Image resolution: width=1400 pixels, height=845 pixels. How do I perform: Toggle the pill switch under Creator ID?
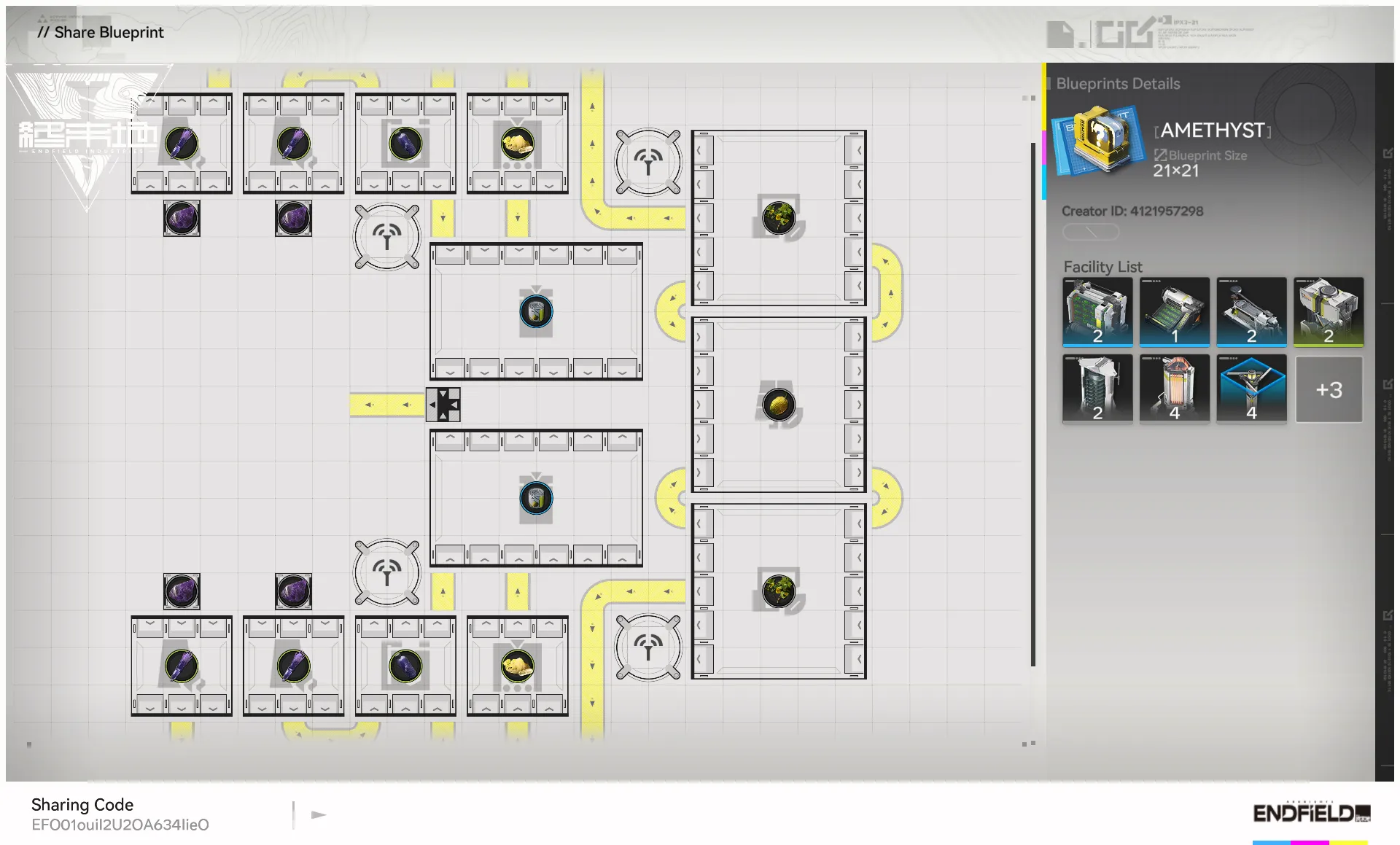click(1090, 232)
